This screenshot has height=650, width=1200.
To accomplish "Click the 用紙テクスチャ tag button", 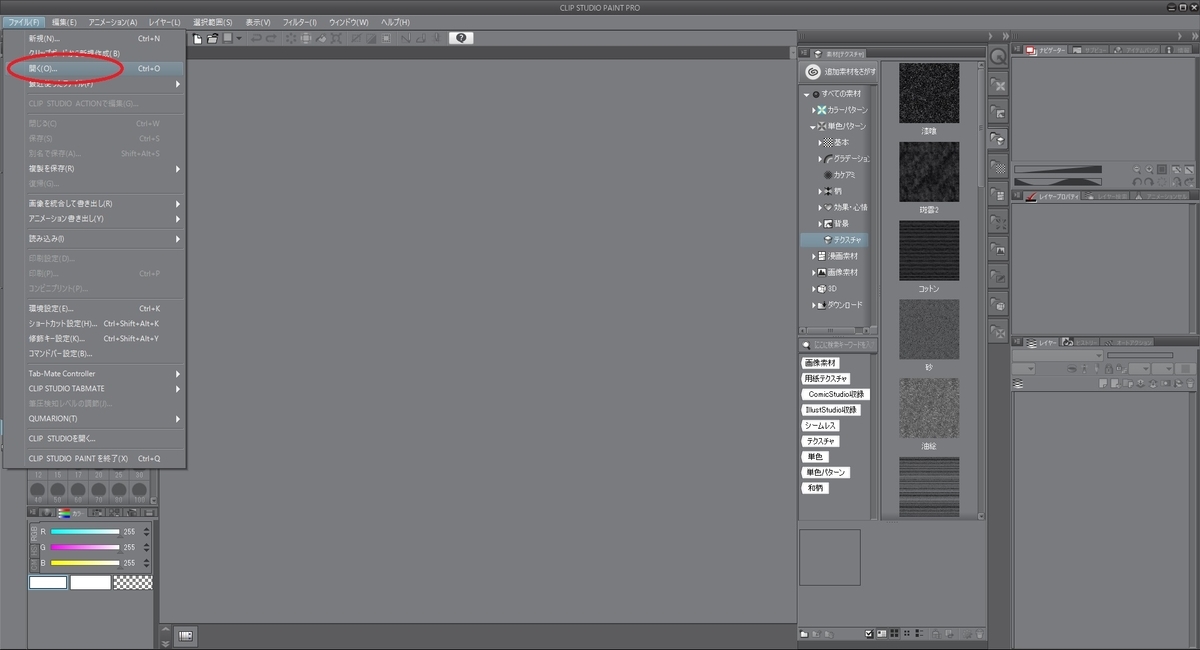I will click(826, 379).
